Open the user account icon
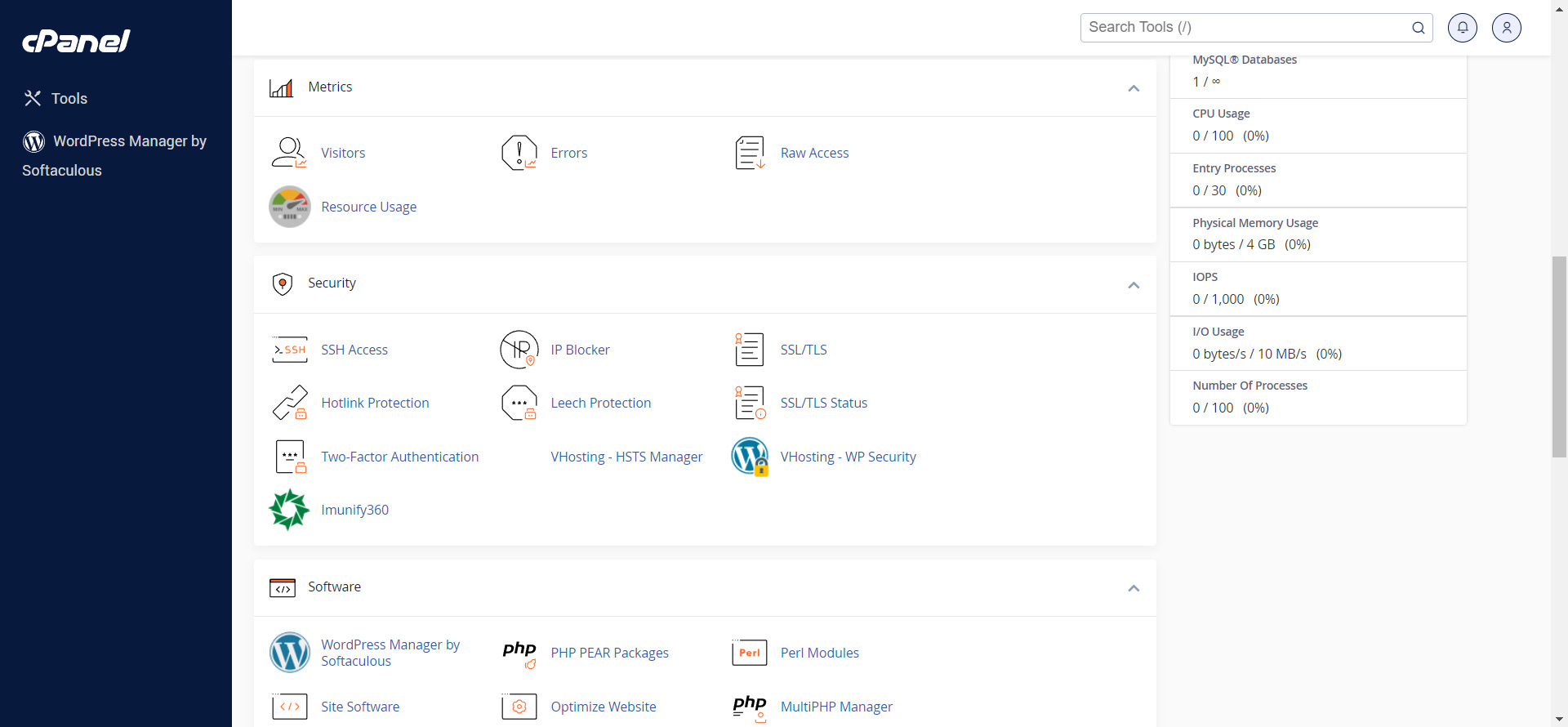 (1507, 28)
